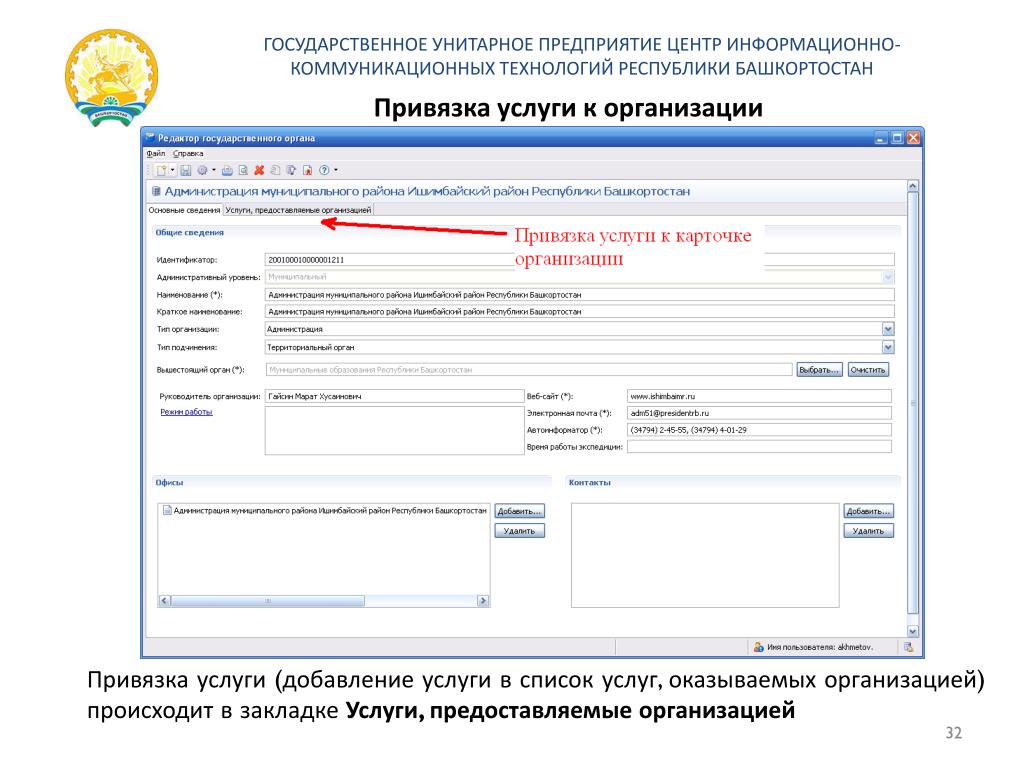Maximize the Редактор государственного органа window

pos(897,138)
